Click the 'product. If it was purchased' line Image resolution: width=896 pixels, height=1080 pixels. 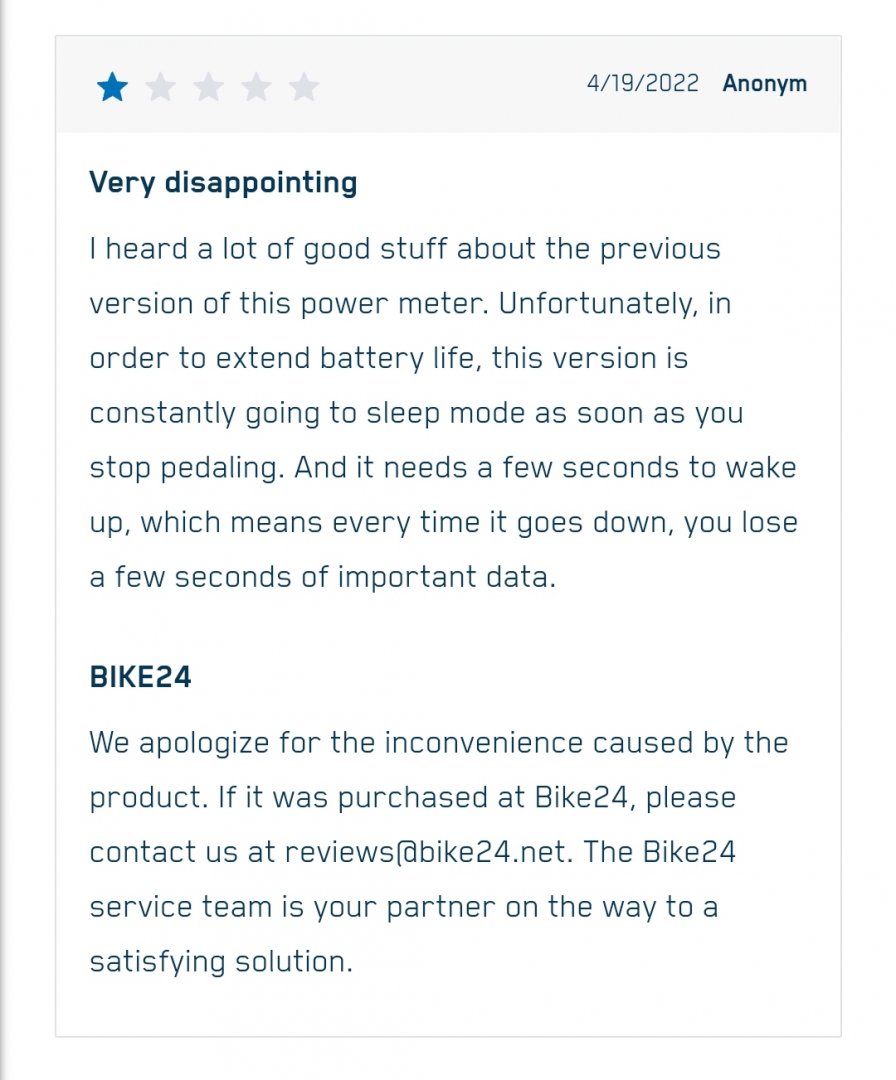click(413, 798)
